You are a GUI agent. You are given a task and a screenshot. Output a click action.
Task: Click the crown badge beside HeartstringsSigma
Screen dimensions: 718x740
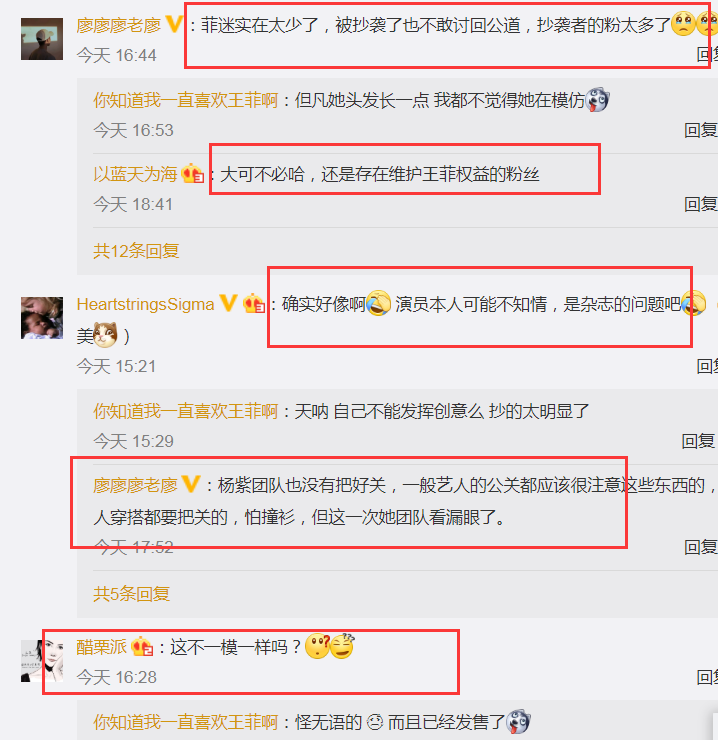[x=254, y=303]
